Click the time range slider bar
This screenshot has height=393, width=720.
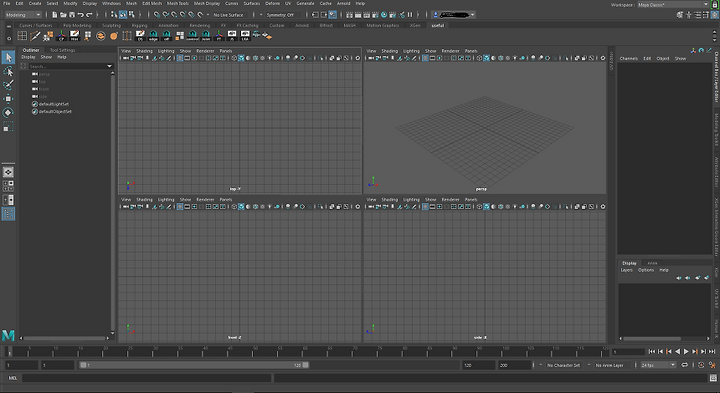tap(194, 365)
